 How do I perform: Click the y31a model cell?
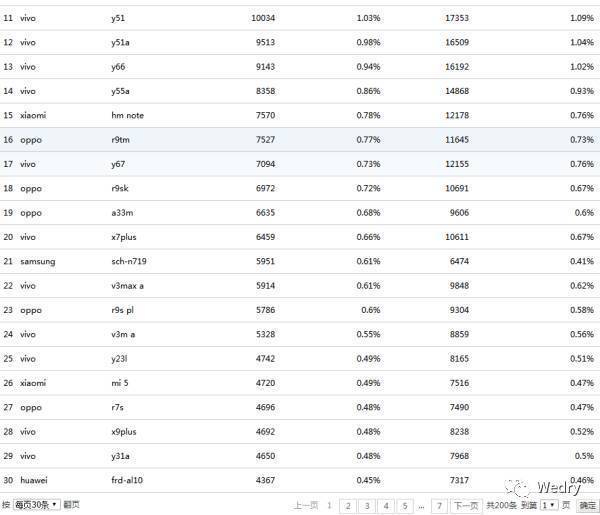click(120, 456)
